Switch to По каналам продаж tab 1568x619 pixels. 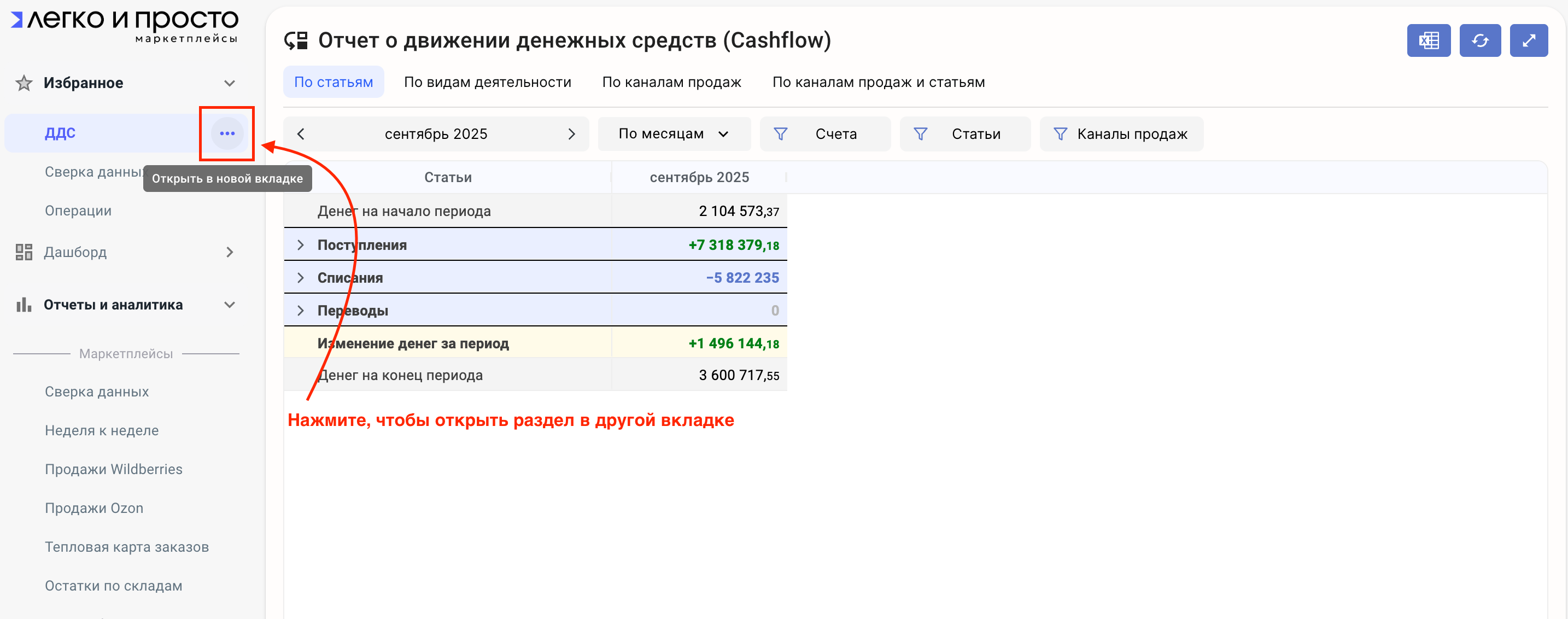click(x=671, y=82)
